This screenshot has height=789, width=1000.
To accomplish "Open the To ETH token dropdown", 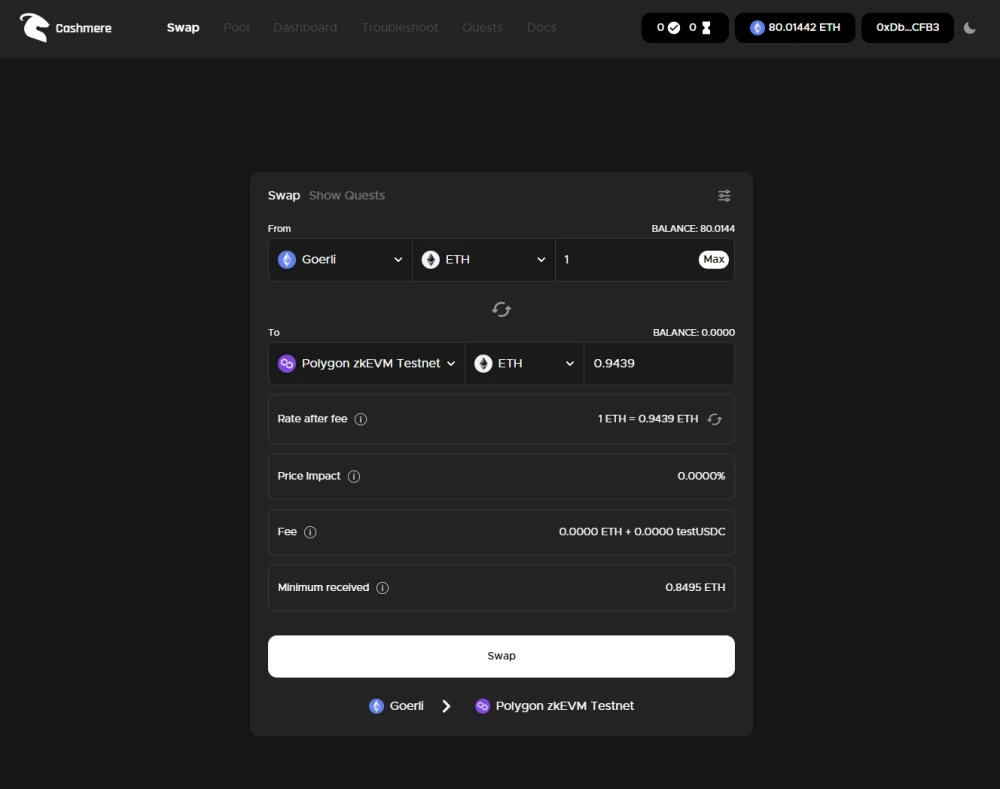I will point(524,364).
